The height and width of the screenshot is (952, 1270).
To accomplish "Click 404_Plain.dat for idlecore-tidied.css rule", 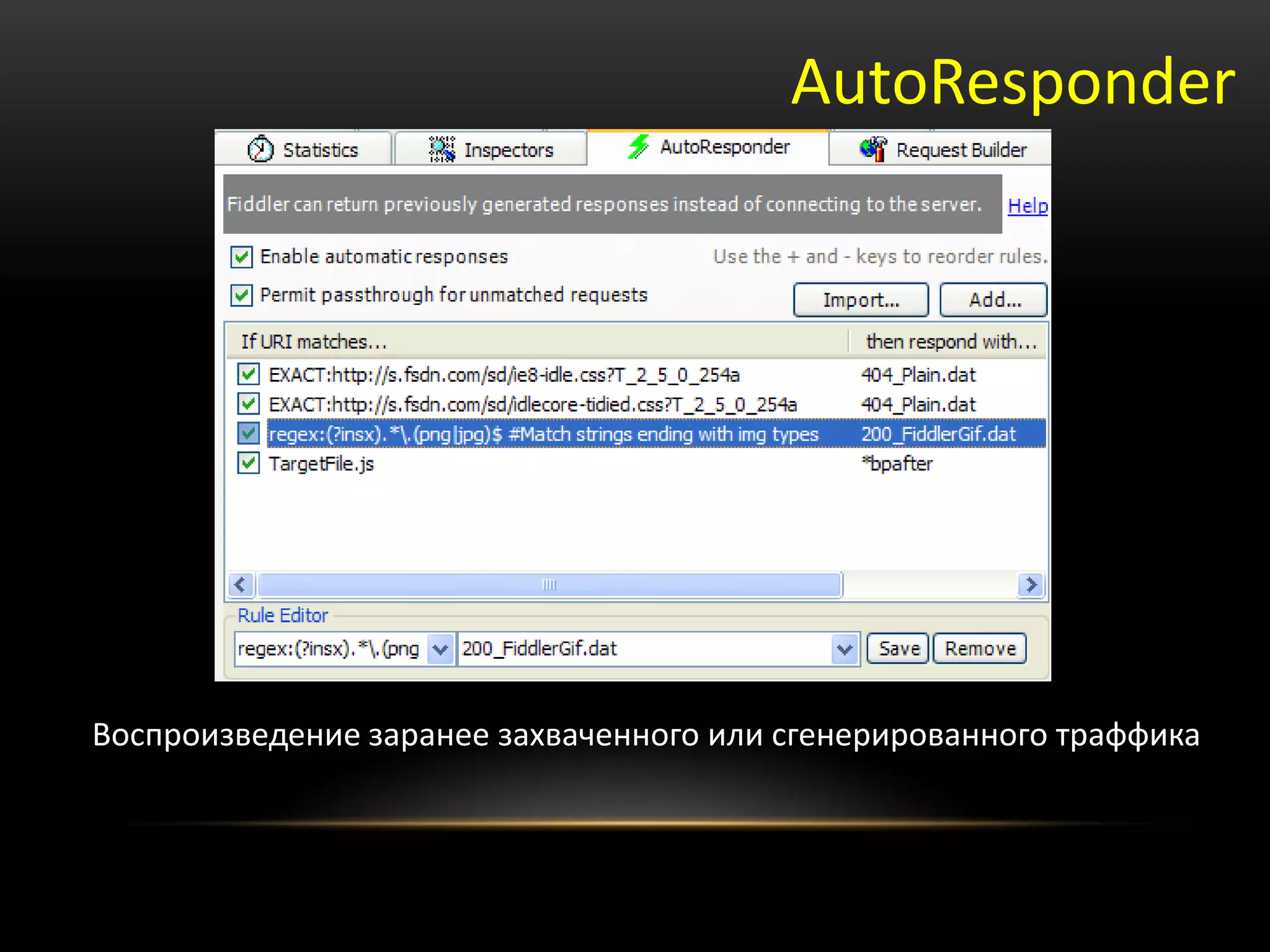I will pos(918,404).
